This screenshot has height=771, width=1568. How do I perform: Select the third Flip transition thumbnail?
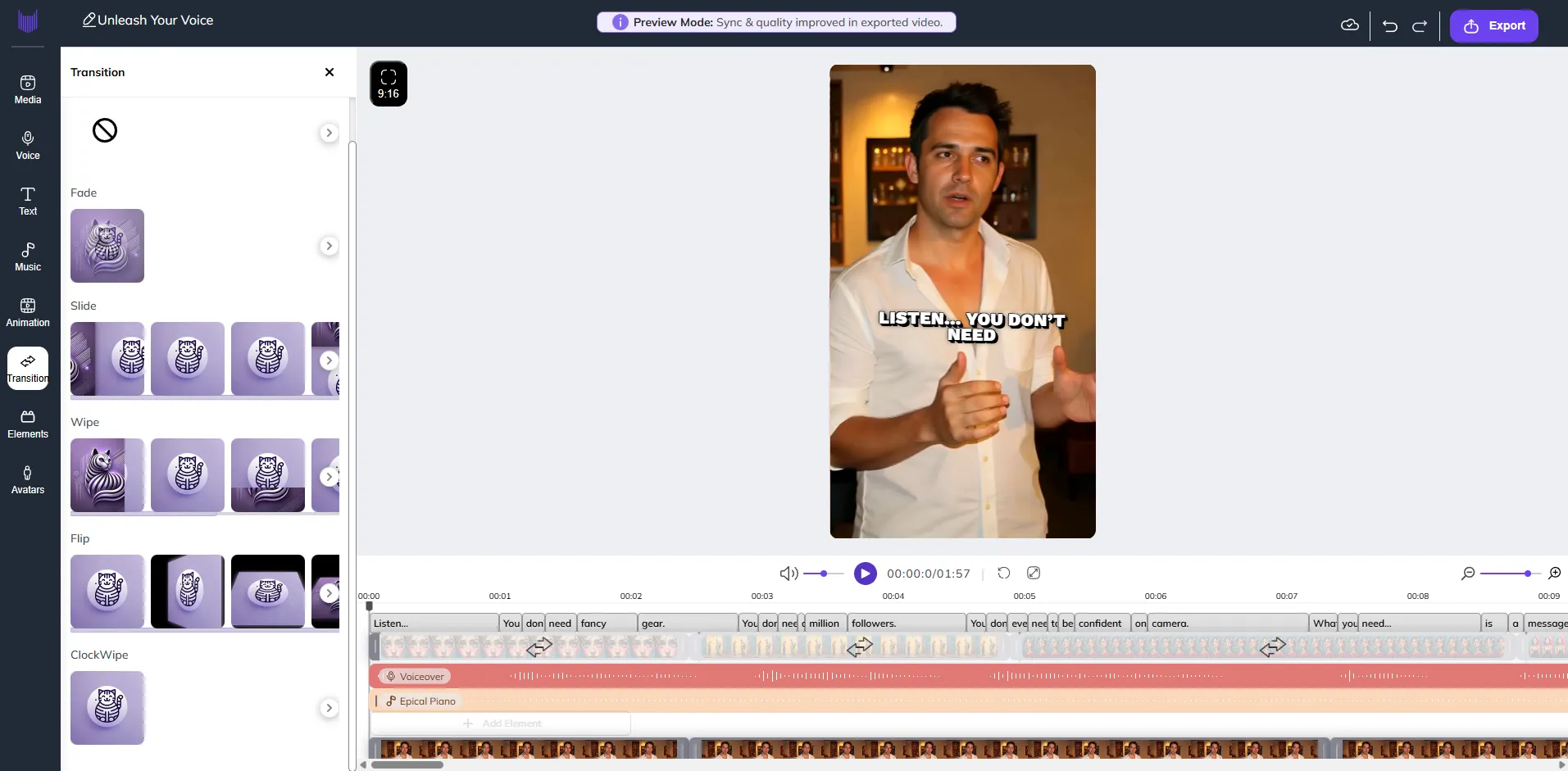268,592
